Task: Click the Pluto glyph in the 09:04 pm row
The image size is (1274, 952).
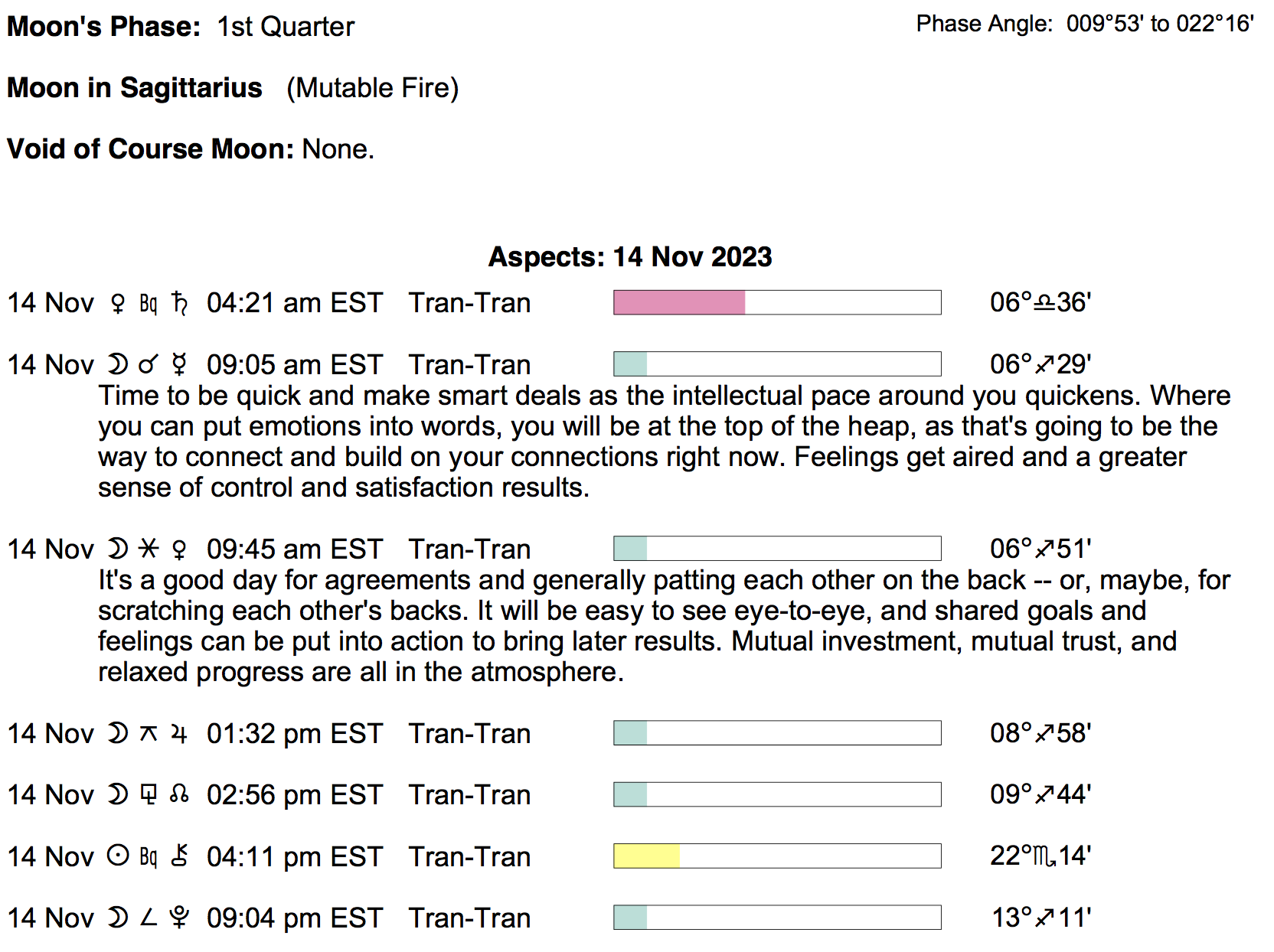Action: pyautogui.click(x=179, y=918)
